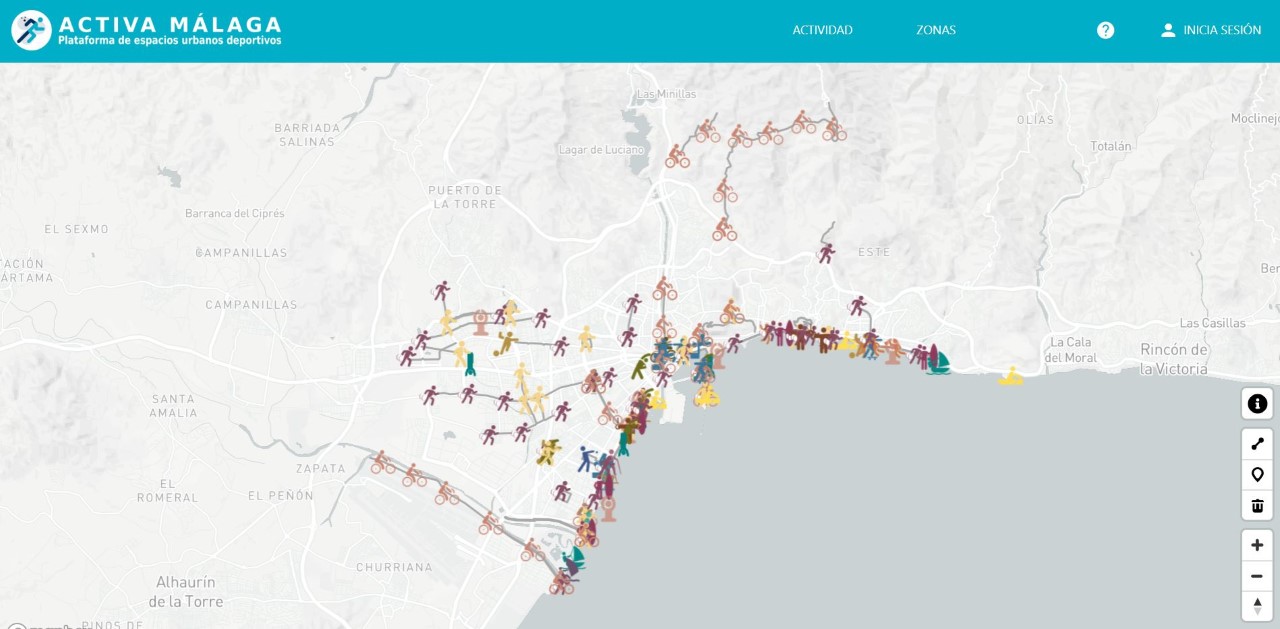Click the PUERTO DE LA TORRE map label
The height and width of the screenshot is (629, 1280).
click(x=465, y=196)
